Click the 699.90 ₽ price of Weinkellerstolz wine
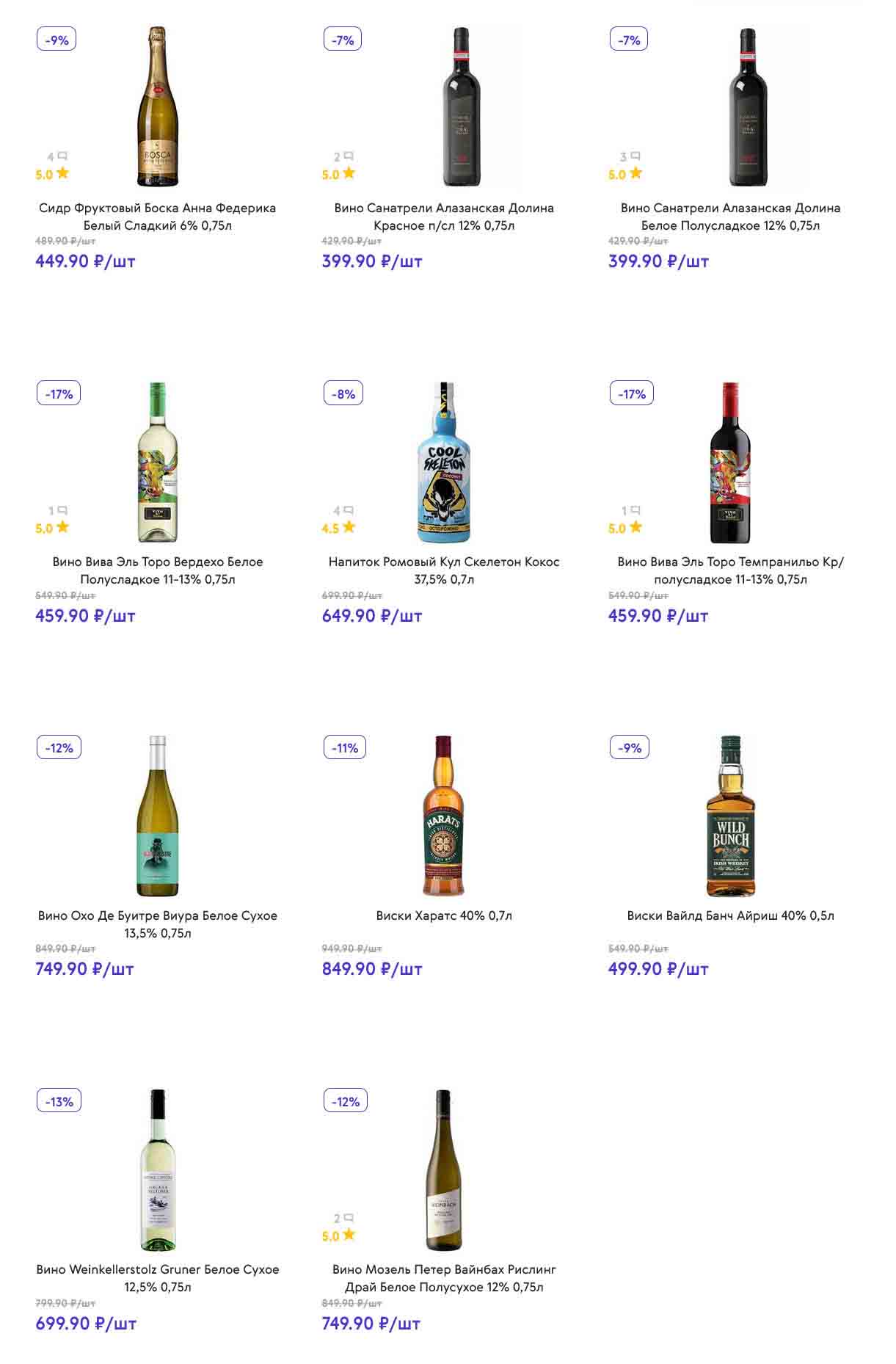 [86, 1324]
